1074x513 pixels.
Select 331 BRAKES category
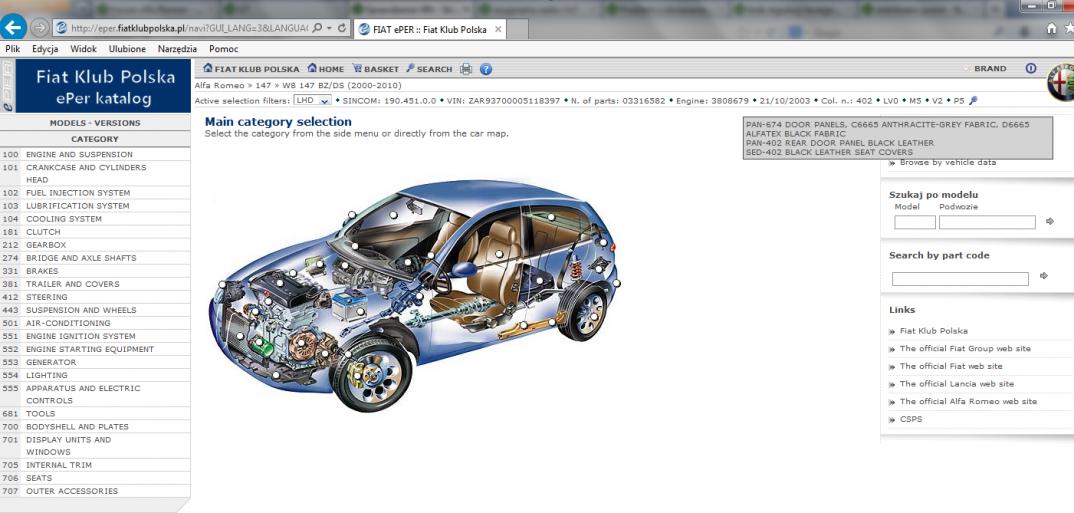(x=95, y=271)
